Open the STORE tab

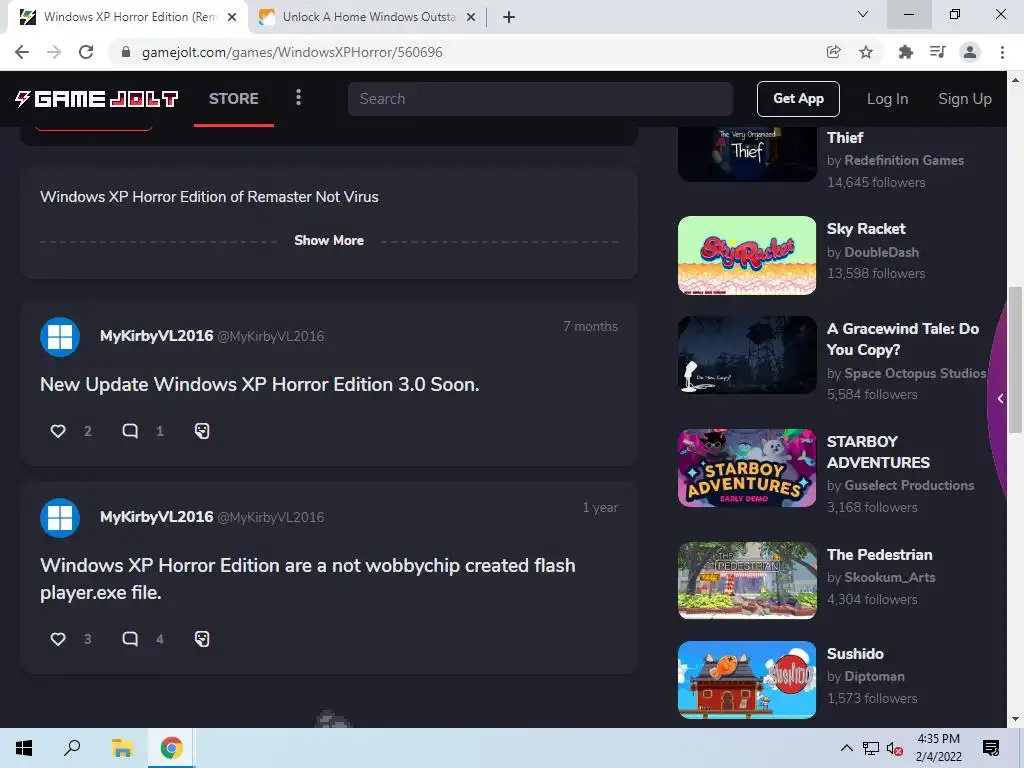tap(234, 99)
